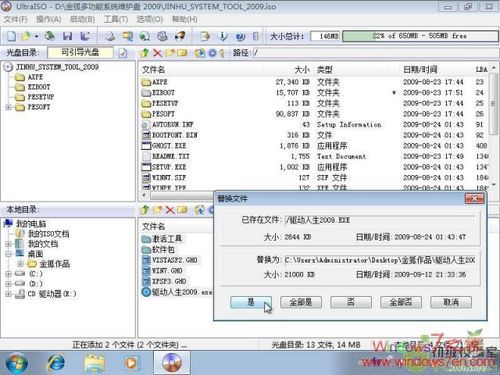Expand the CD 驱动器 node

click(x=8, y=294)
